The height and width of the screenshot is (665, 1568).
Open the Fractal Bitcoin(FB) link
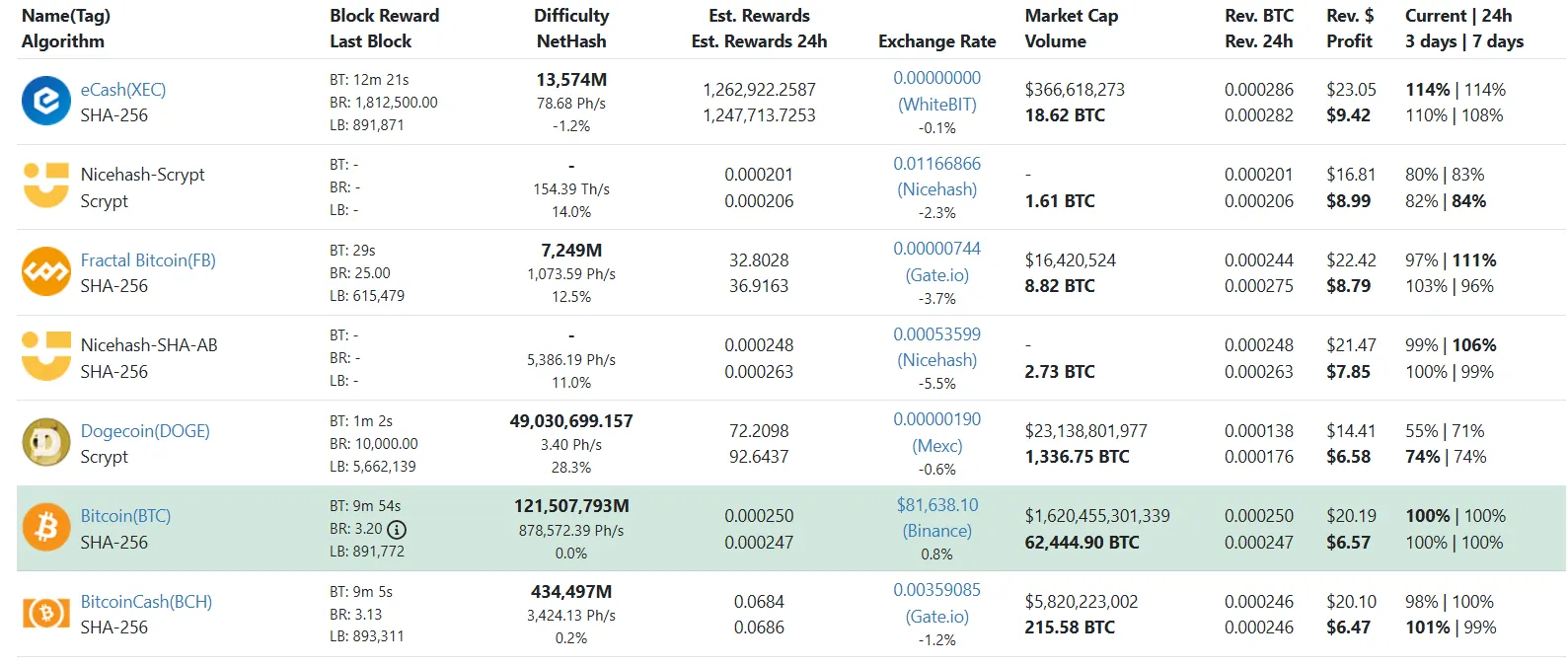coord(148,260)
